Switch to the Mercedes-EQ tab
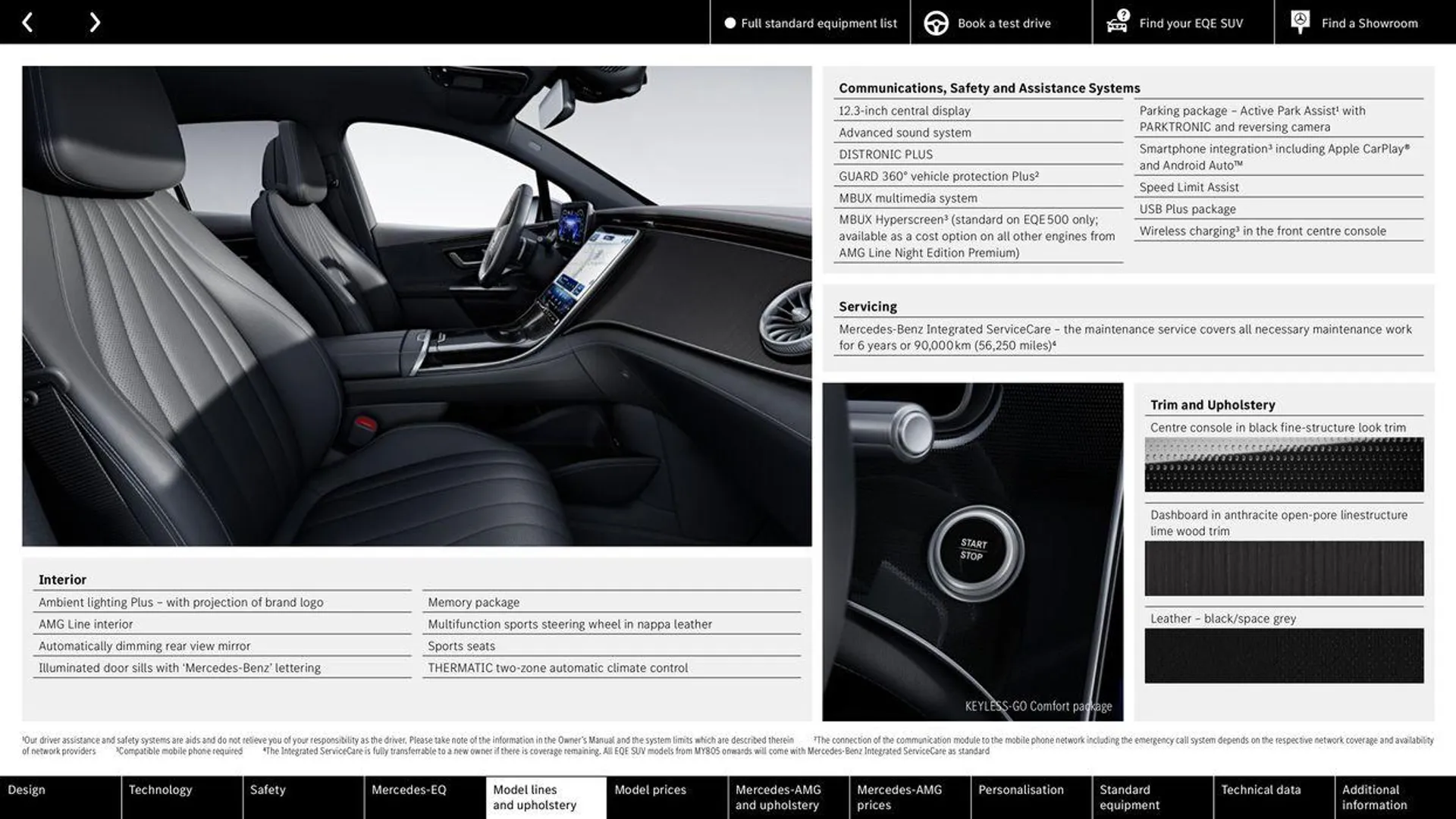Screen dimensions: 1456x819 [x=425, y=797]
